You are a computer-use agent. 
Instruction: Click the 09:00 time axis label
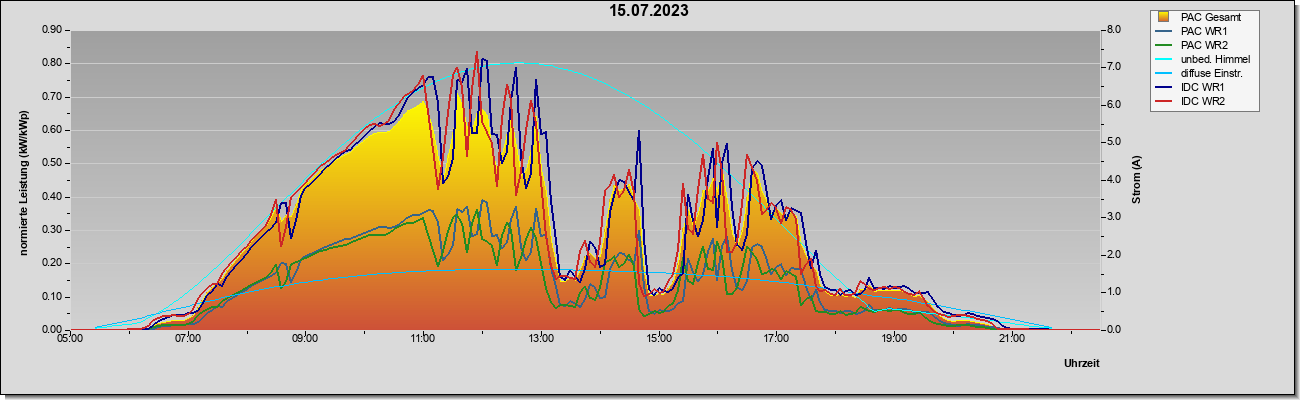click(305, 340)
